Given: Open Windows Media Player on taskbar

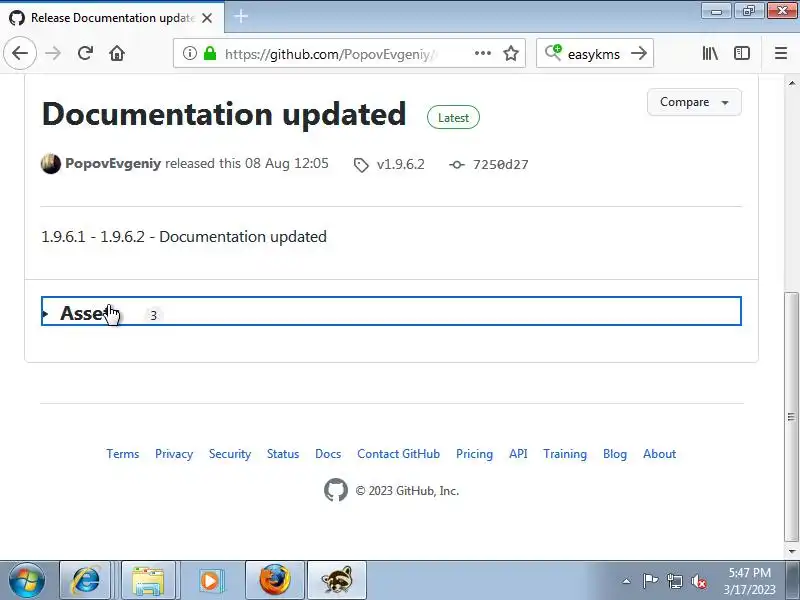Looking at the screenshot, I should [x=210, y=580].
